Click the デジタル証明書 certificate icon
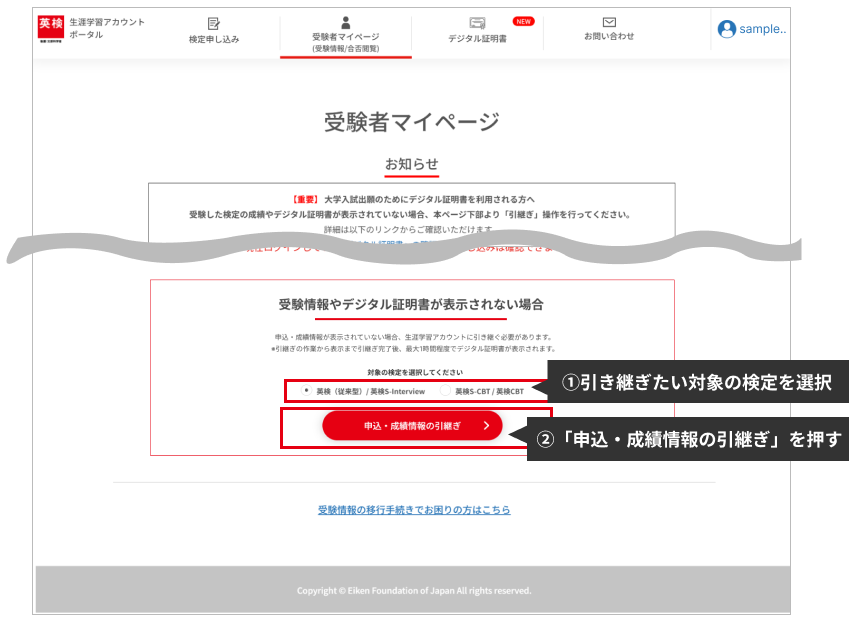Screen dimensions: 856x631 pyautogui.click(x=477, y=23)
